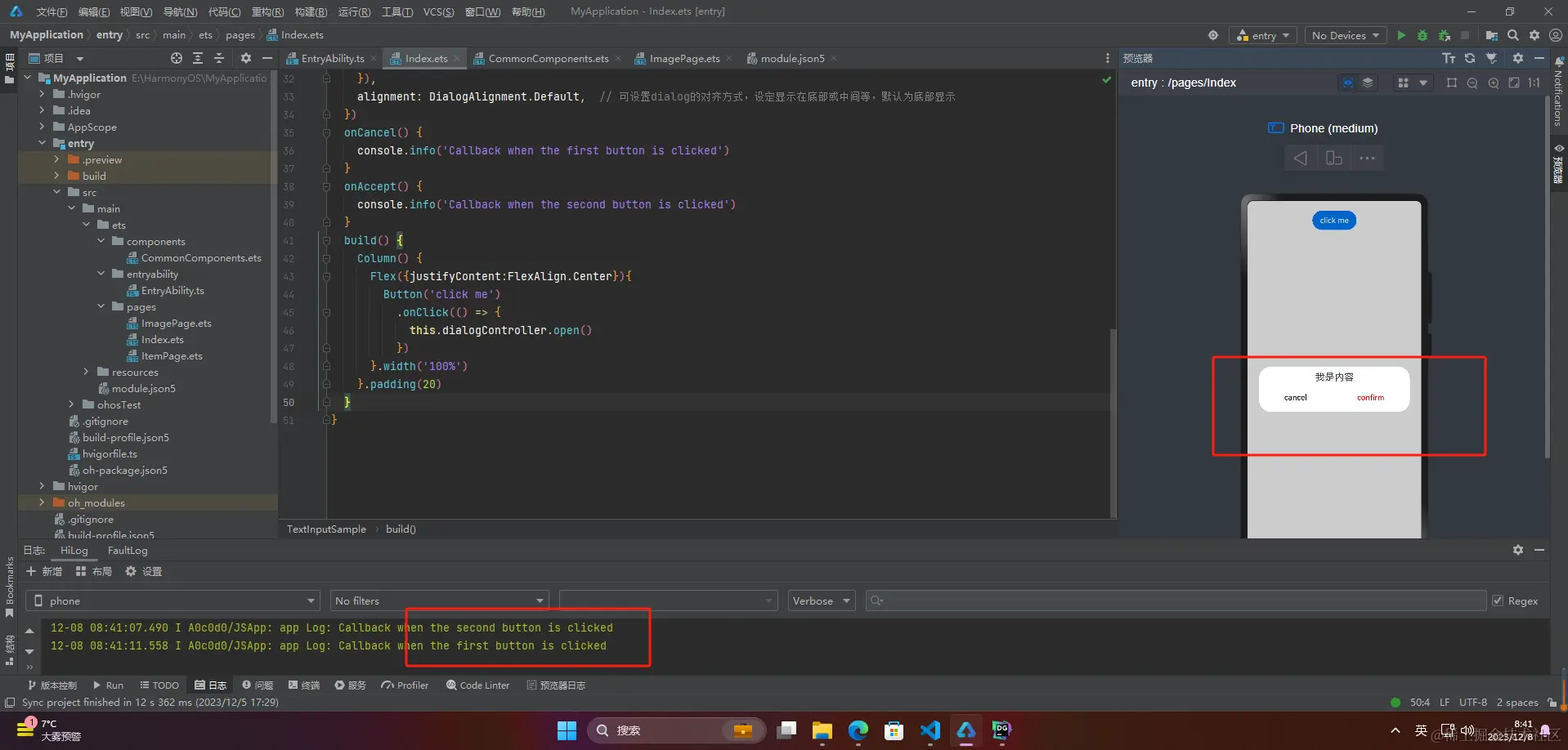Toggle the previewer layers view mode
This screenshot has width=1568, height=750.
(x=1368, y=83)
